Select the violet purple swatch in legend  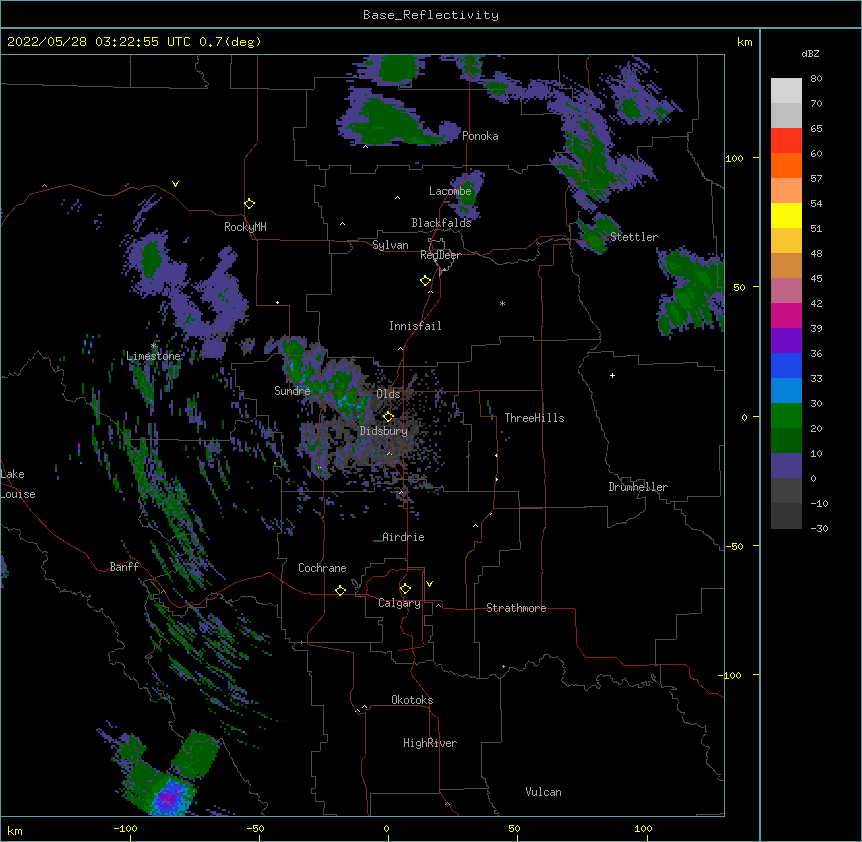point(786,341)
